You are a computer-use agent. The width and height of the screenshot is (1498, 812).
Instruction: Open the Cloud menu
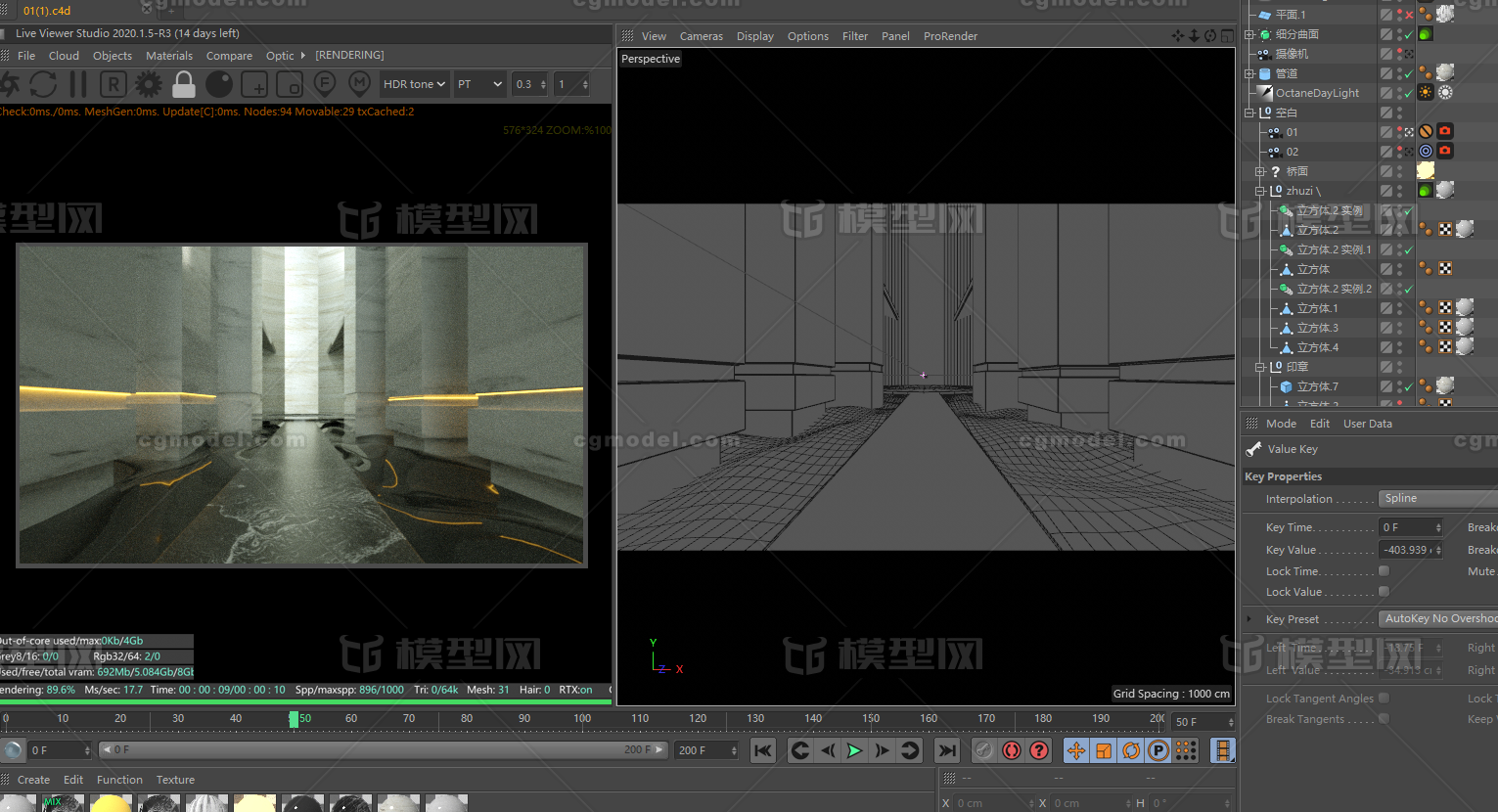[64, 56]
